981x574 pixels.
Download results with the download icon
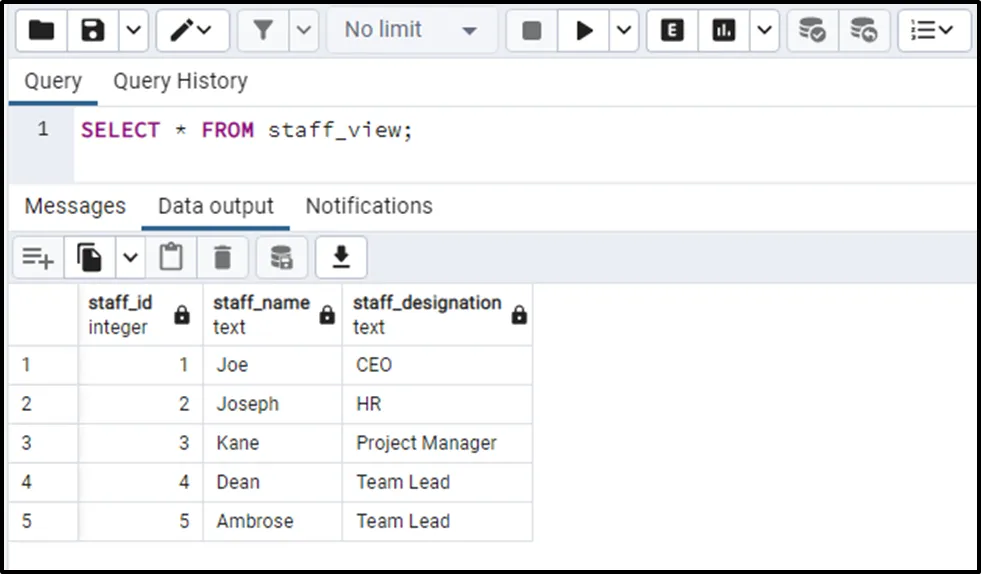pos(341,258)
